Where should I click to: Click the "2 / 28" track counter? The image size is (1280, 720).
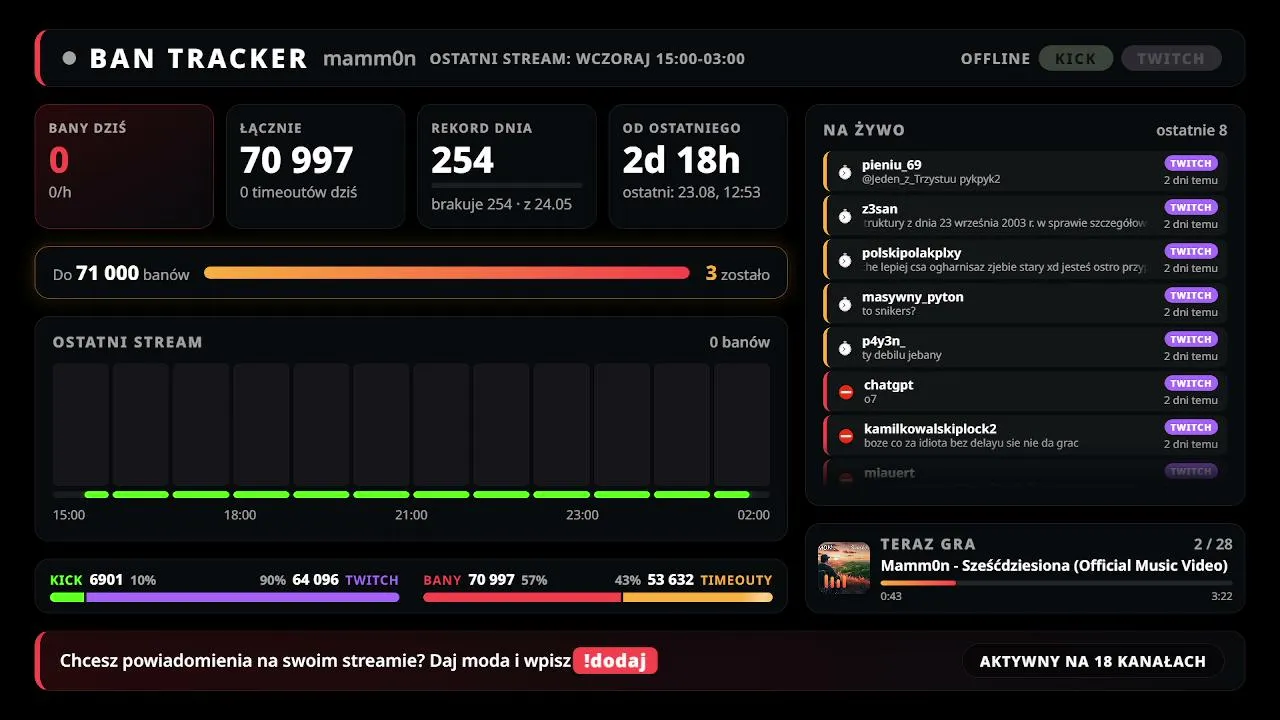(1213, 544)
